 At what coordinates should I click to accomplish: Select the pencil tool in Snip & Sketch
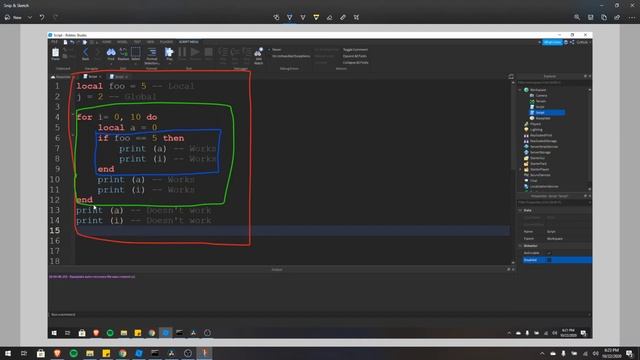pyautogui.click(x=303, y=17)
